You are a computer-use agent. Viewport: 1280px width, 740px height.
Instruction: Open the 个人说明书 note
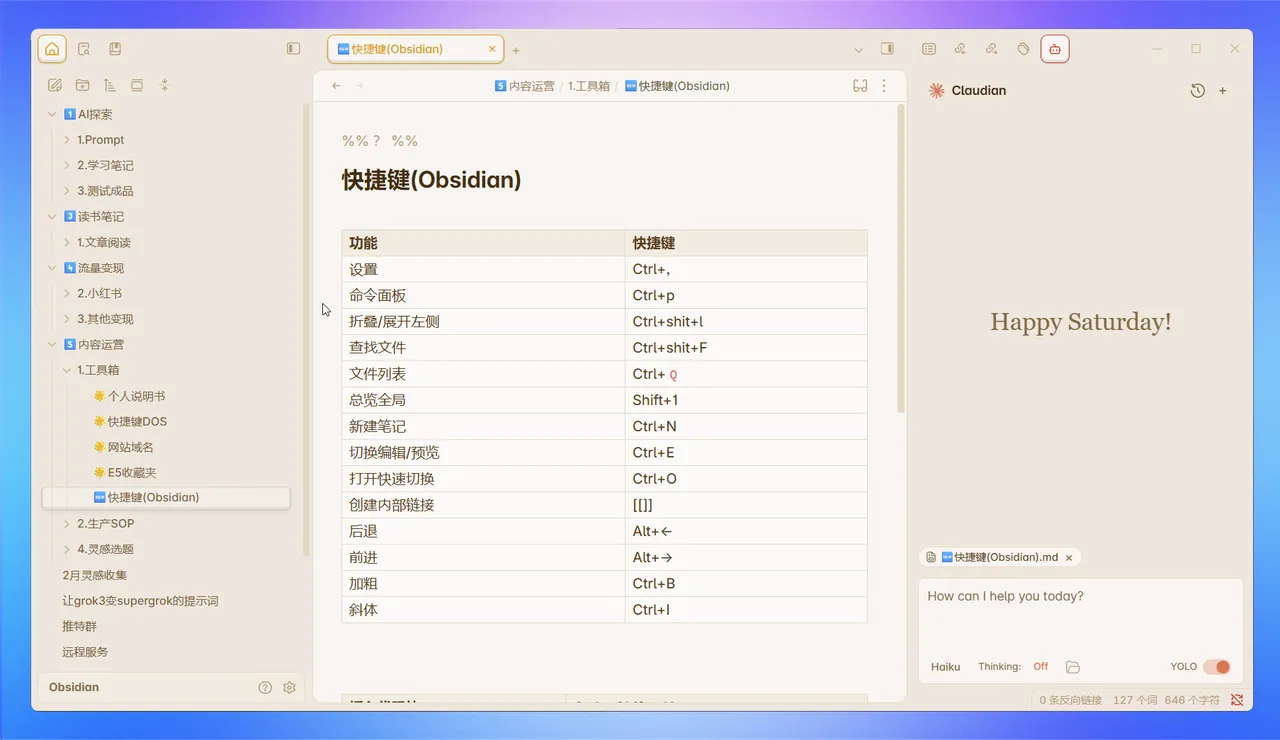[x=136, y=396]
